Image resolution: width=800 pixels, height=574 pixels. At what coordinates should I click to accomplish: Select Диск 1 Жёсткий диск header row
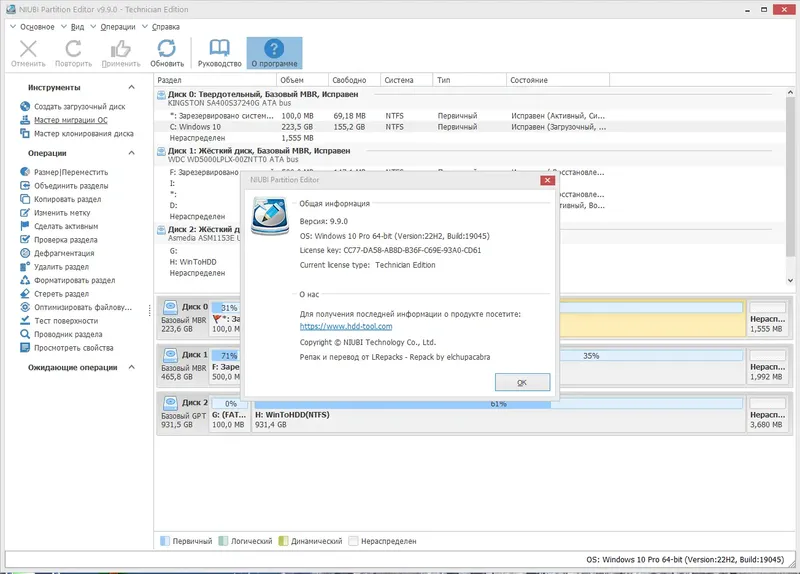(x=470, y=155)
